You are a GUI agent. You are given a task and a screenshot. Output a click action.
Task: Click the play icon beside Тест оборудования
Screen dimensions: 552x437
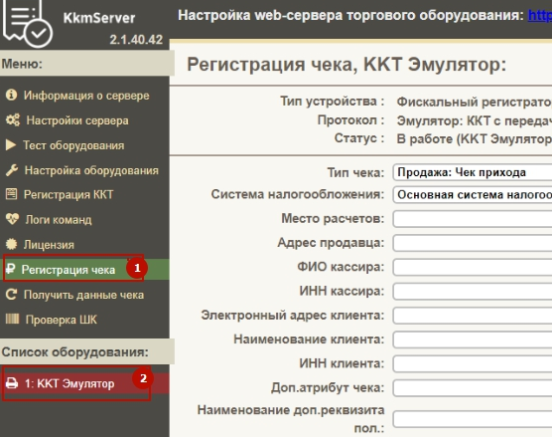pyautogui.click(x=11, y=145)
